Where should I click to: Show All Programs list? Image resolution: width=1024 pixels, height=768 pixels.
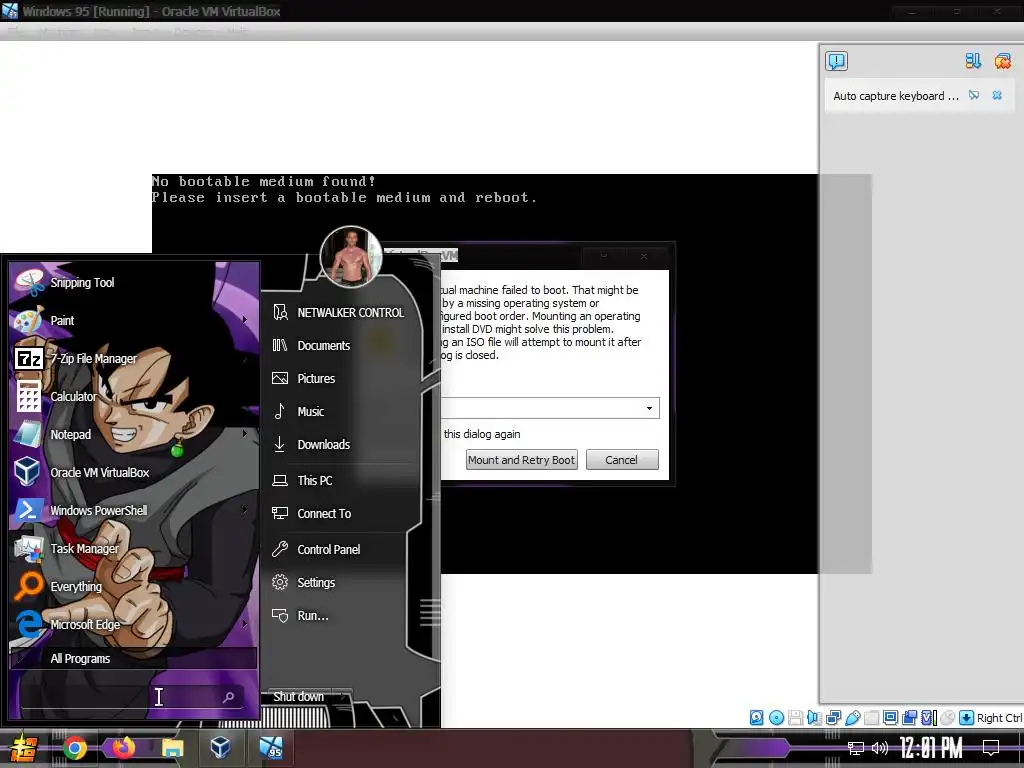[134, 658]
